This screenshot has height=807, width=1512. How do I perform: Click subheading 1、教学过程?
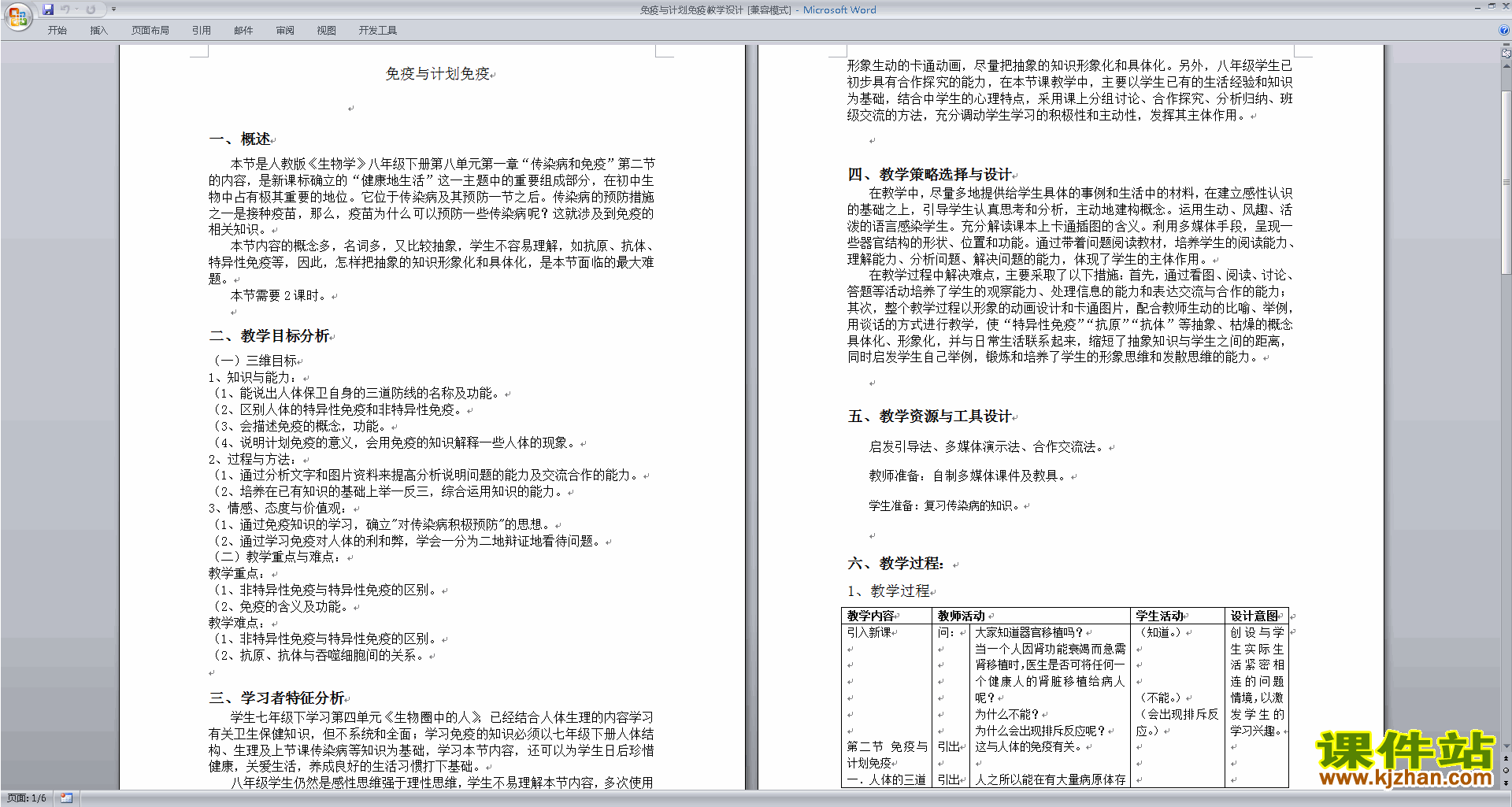pos(888,591)
